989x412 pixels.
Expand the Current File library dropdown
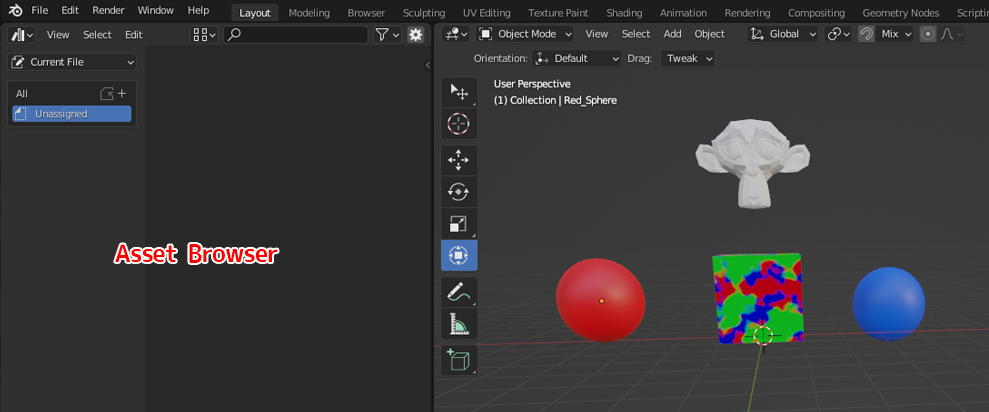point(72,62)
